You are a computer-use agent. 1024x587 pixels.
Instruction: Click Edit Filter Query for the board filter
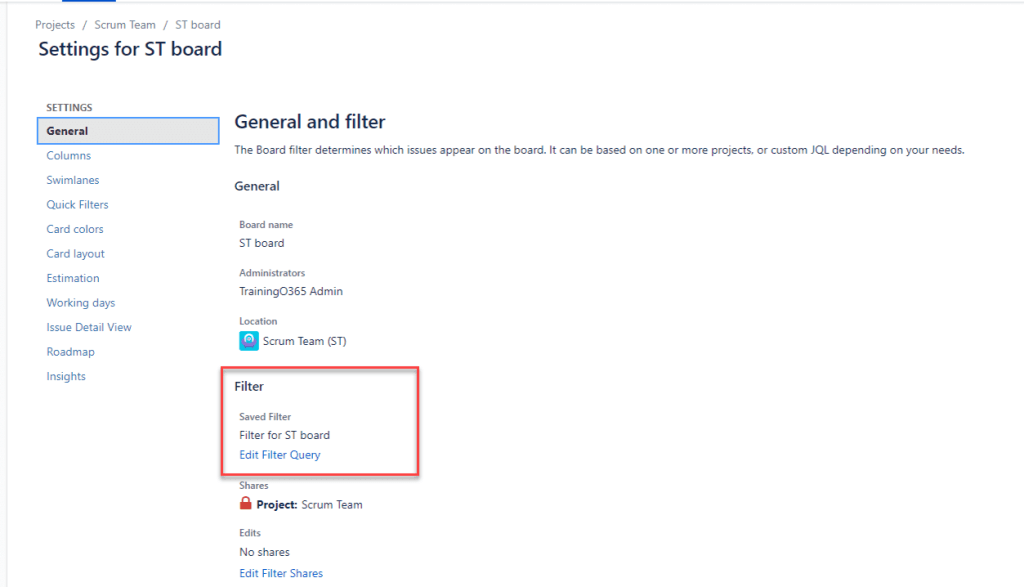click(x=278, y=454)
